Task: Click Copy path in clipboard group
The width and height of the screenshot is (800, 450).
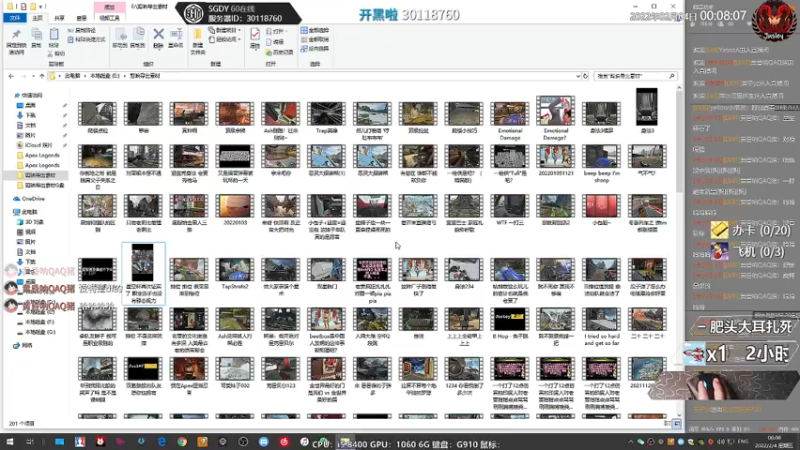Action: tap(82, 31)
